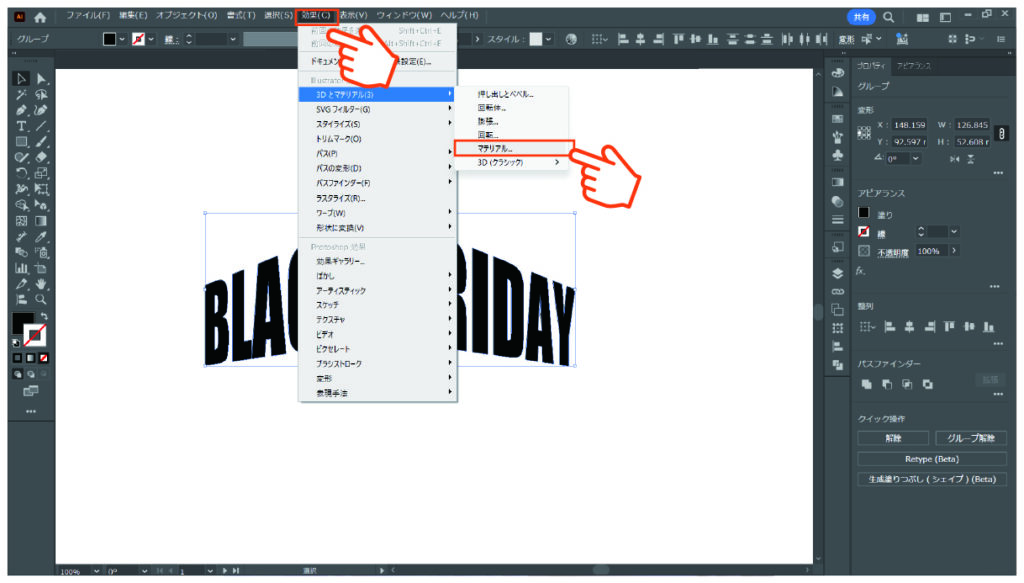Expand the Style swatch dropdown
Screen dimensions: 1024x583
(548, 39)
